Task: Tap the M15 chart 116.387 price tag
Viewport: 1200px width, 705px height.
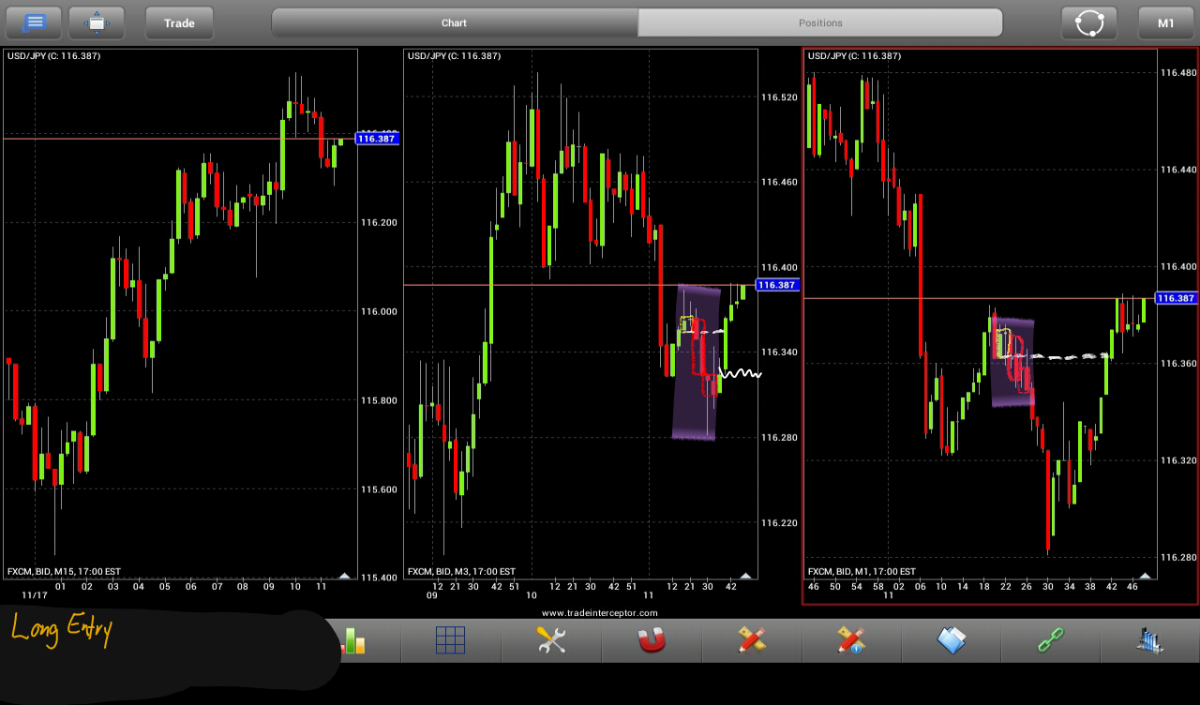Action: click(377, 138)
